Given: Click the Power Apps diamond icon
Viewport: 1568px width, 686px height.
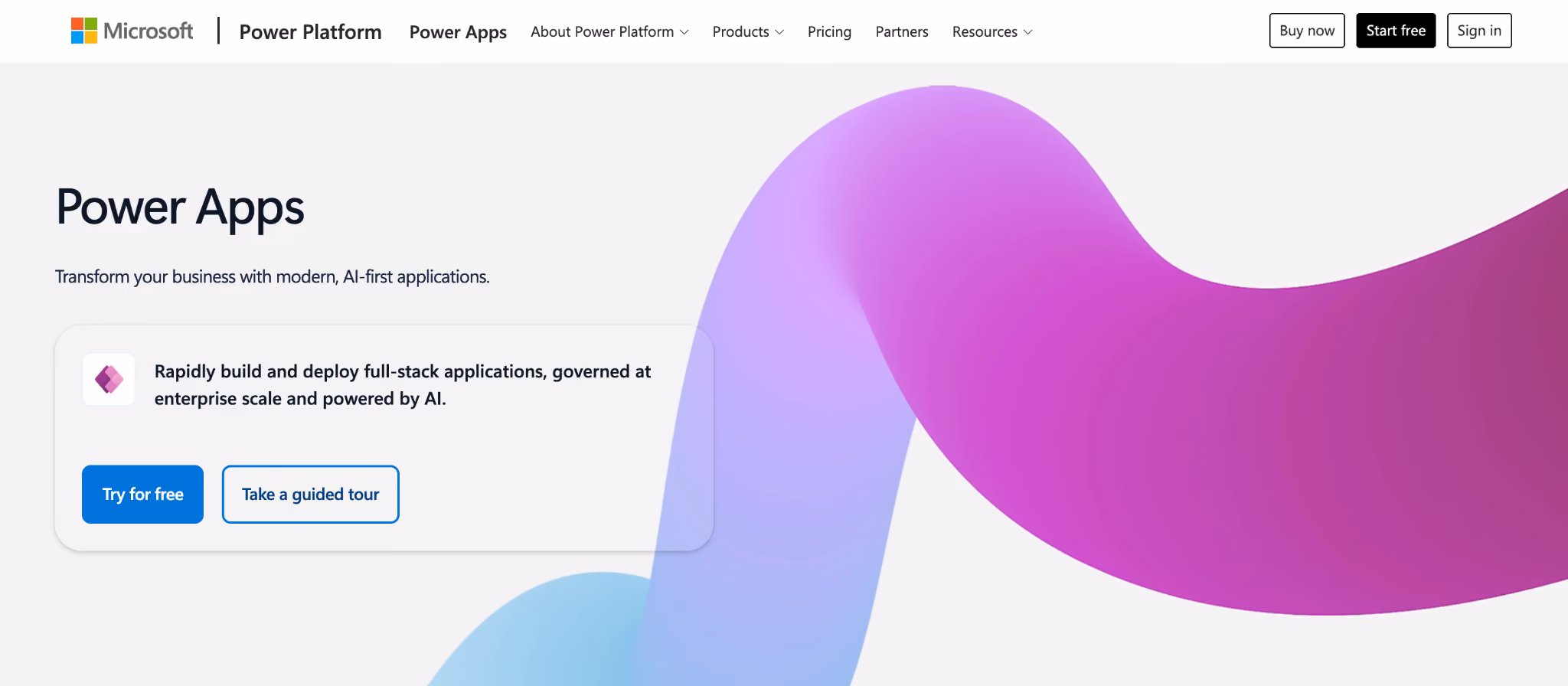Looking at the screenshot, I should (109, 379).
